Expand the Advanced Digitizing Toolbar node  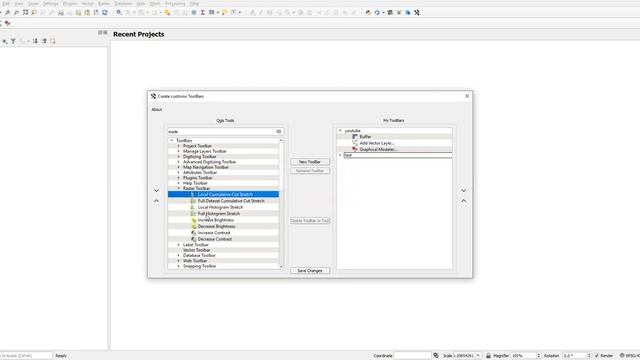tap(178, 162)
